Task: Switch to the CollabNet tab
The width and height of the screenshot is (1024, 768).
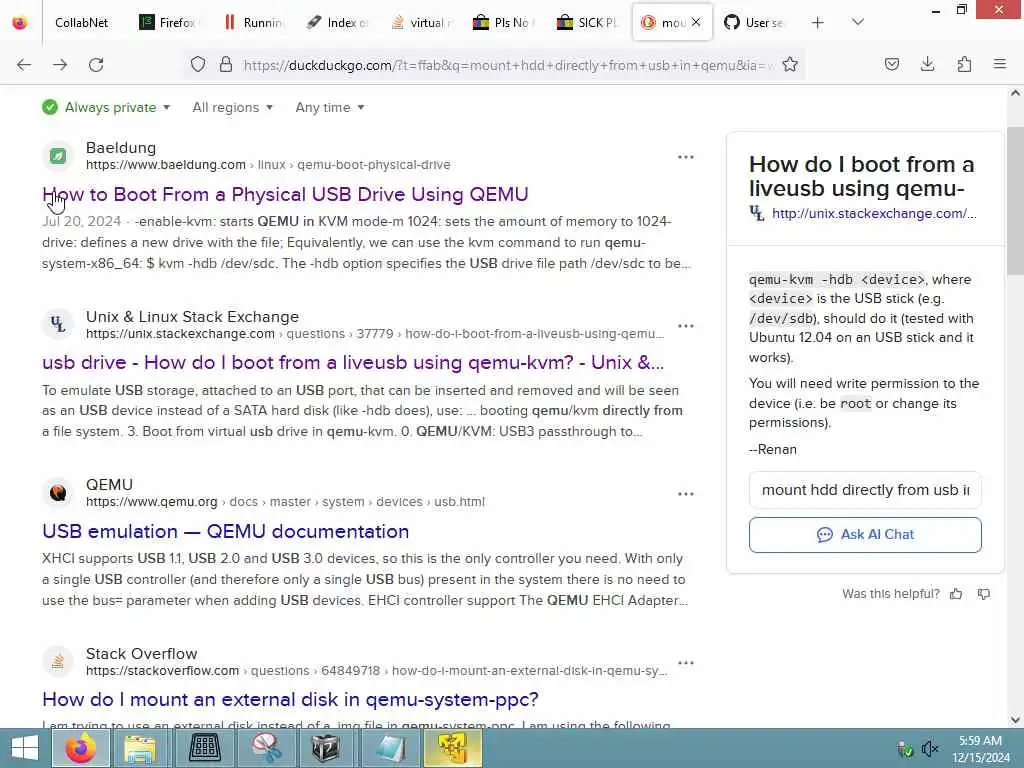Action: point(82,23)
